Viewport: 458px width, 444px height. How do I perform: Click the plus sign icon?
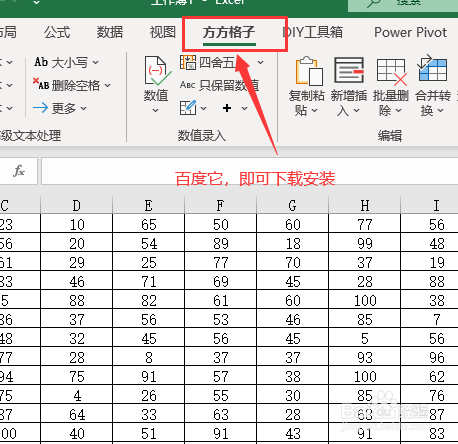[x=227, y=108]
